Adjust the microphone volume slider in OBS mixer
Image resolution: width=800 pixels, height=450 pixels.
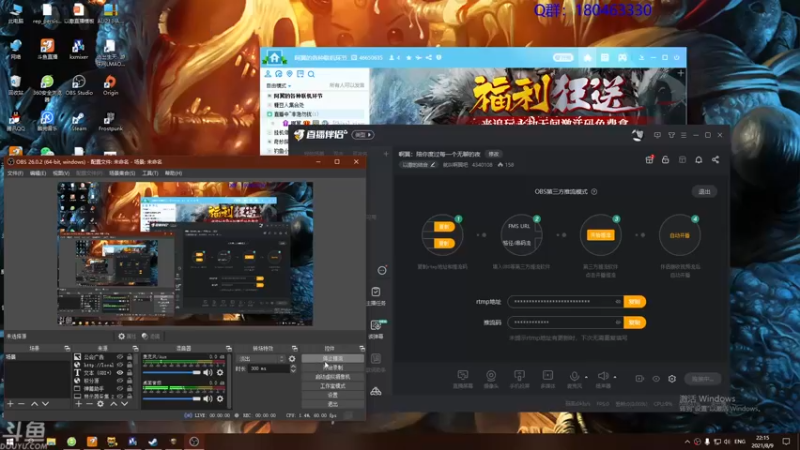click(x=172, y=372)
